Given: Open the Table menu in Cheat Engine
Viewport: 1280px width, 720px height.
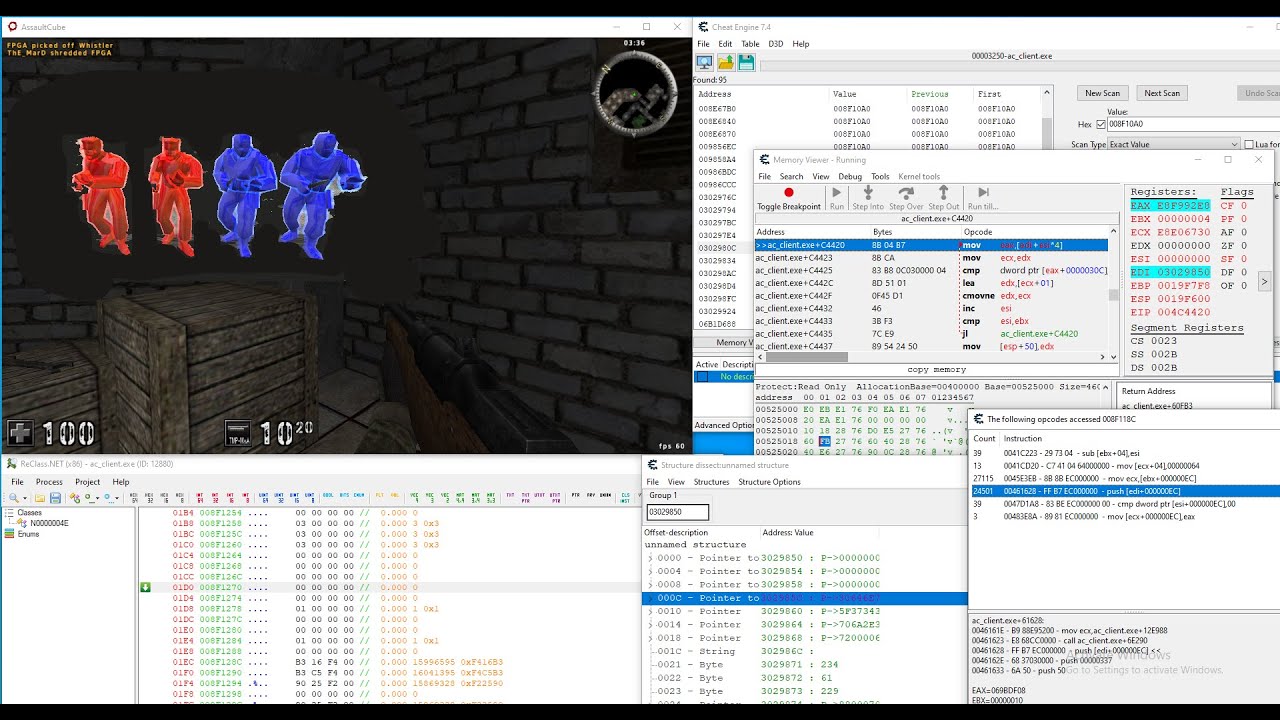Looking at the screenshot, I should [750, 44].
